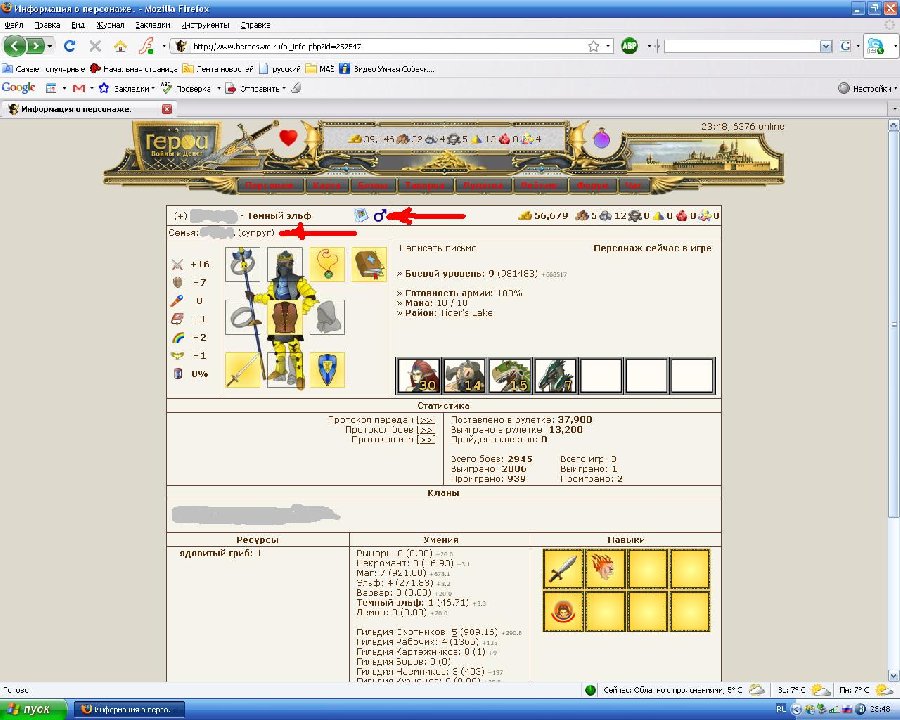
Task: Open the Adblock Plus ABP icon
Action: click(x=630, y=46)
